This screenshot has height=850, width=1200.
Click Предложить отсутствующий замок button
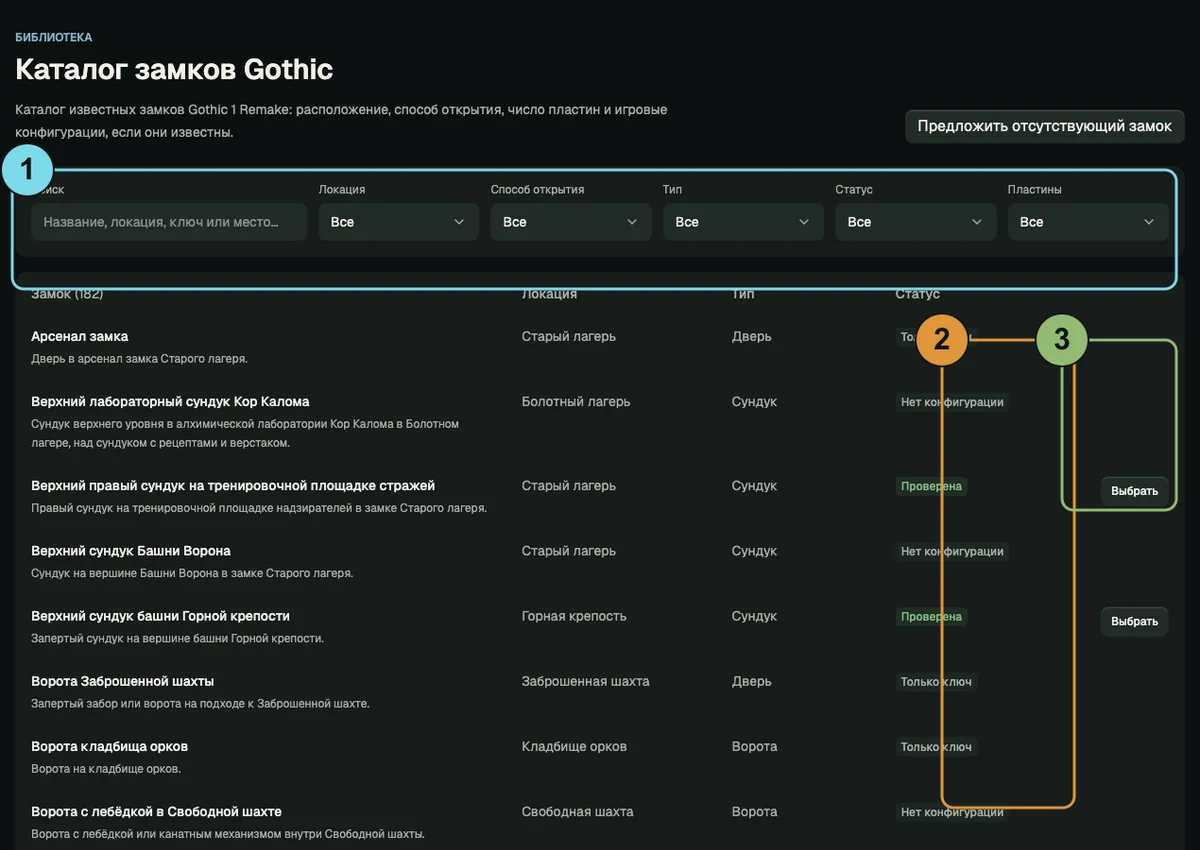coord(1045,127)
